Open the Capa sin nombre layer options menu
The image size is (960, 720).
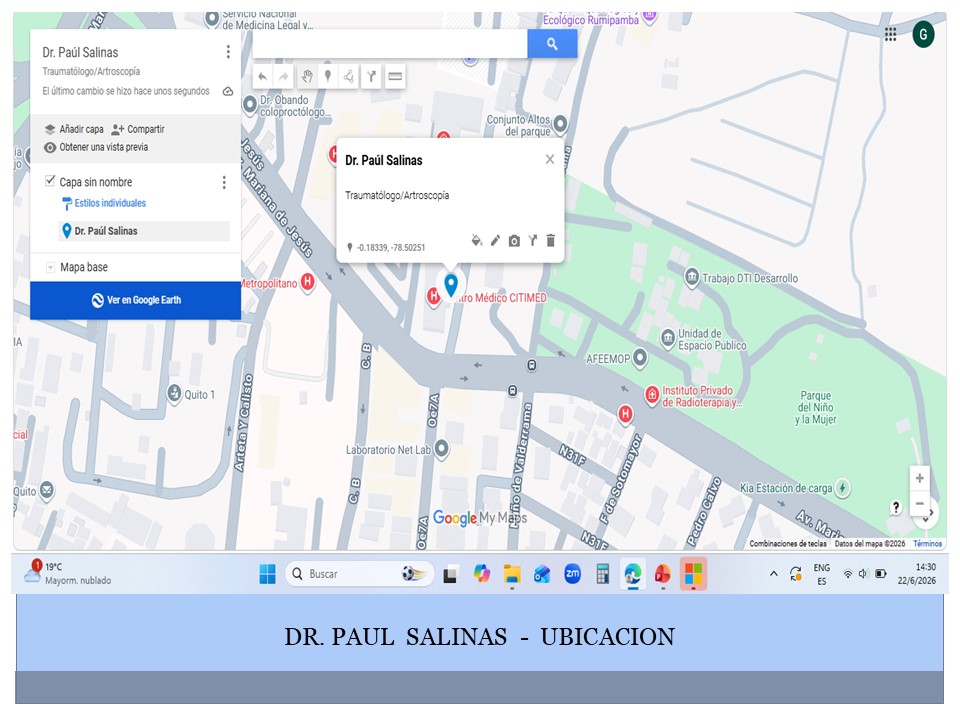pos(224,182)
